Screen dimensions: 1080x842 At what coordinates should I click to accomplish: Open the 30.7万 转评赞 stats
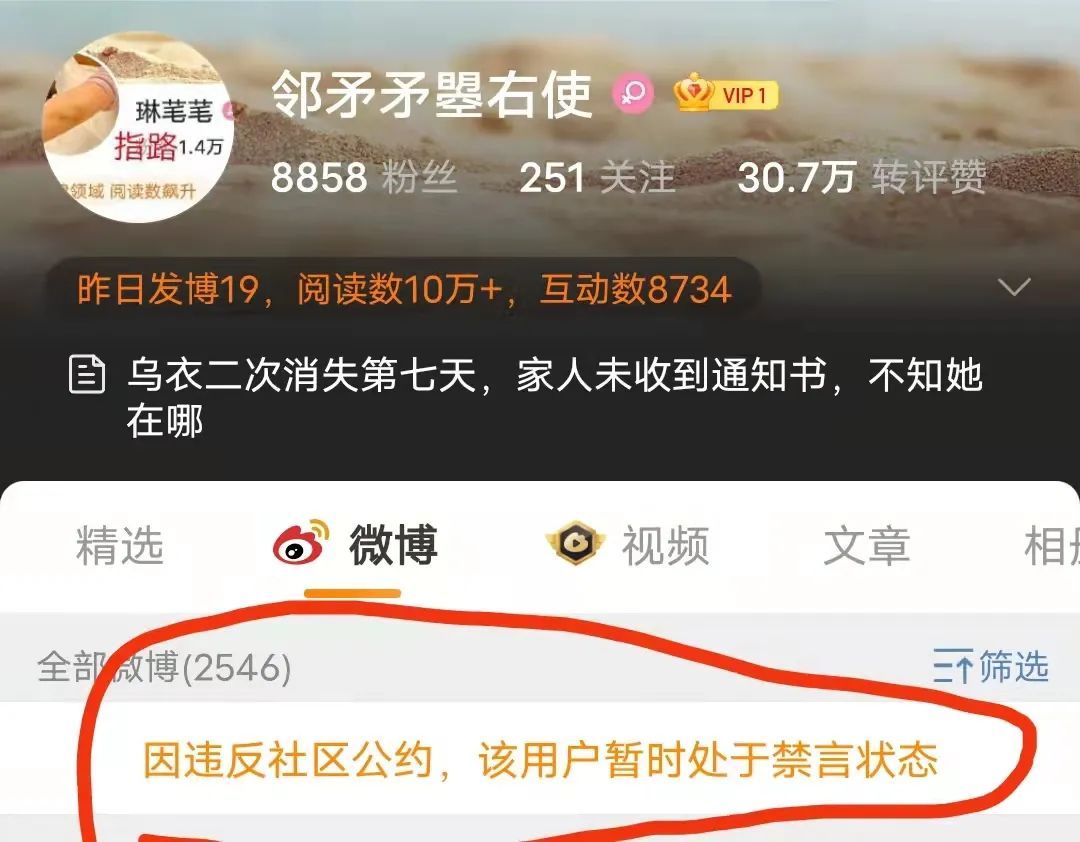(x=862, y=177)
